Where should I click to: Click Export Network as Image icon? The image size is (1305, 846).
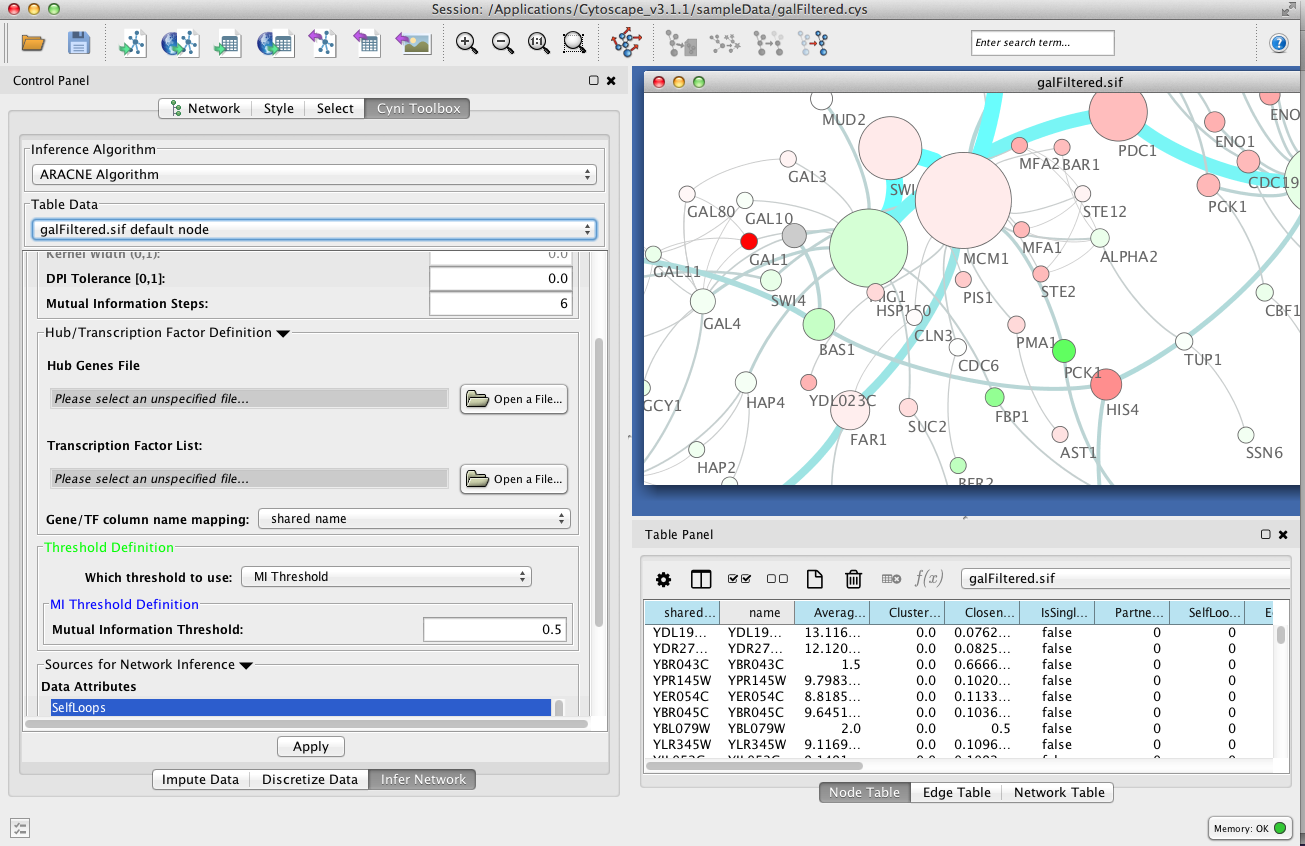click(412, 43)
